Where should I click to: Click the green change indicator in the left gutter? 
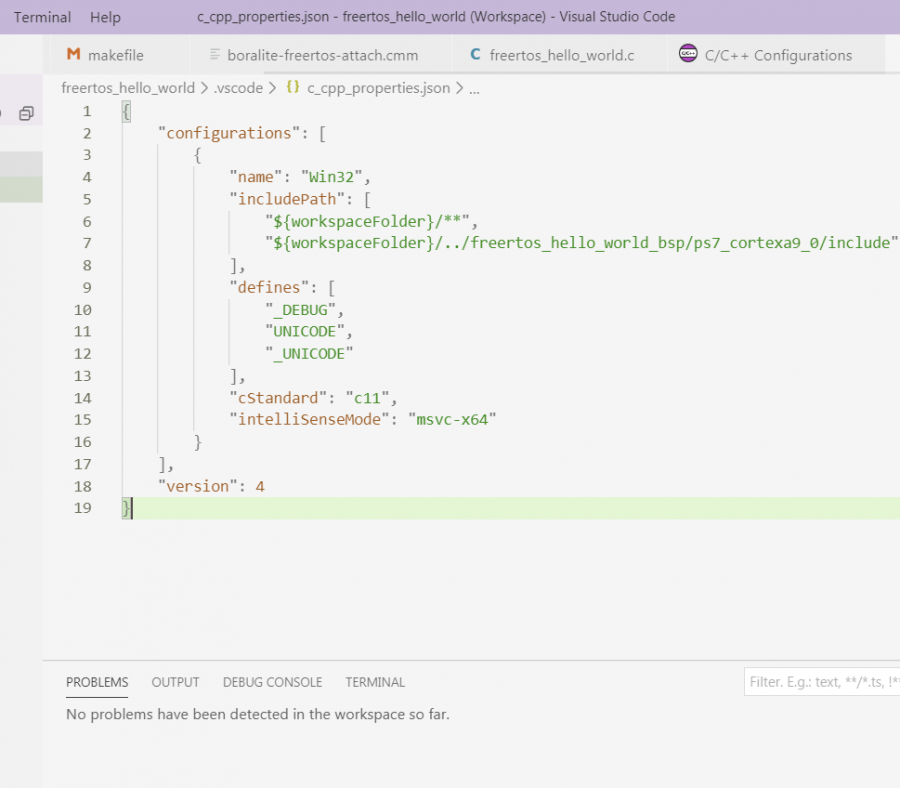(22, 188)
